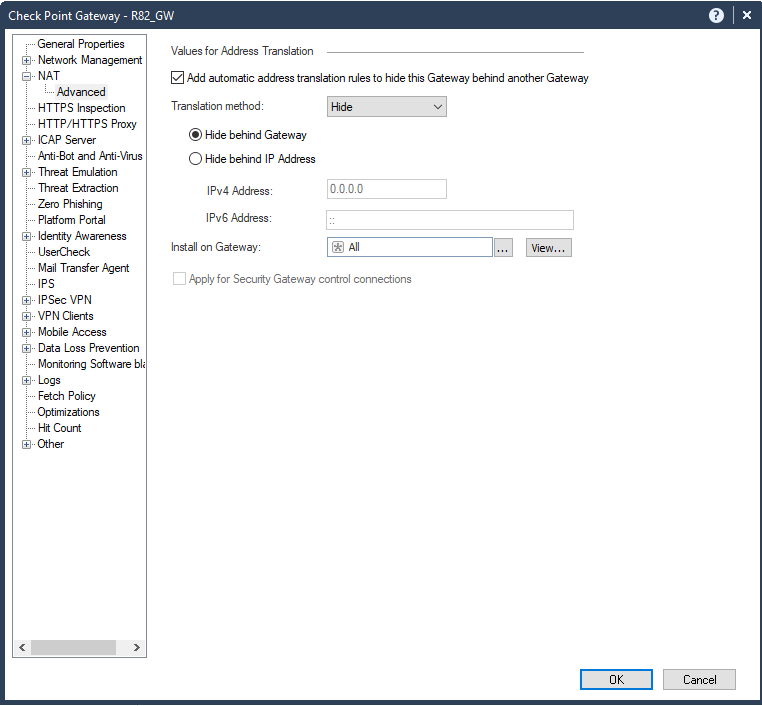Expand the Identity Awareness node
762x706 pixels.
click(26, 237)
